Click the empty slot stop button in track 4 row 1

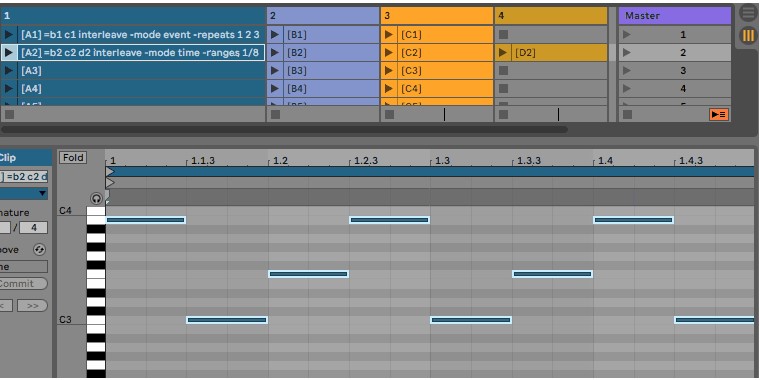tap(504, 34)
